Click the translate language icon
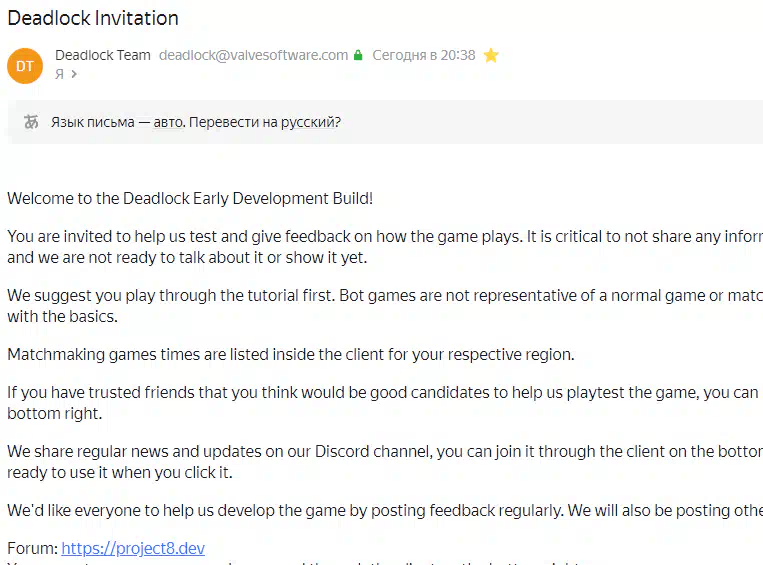Viewport: 763px width, 565px height. tap(31, 122)
